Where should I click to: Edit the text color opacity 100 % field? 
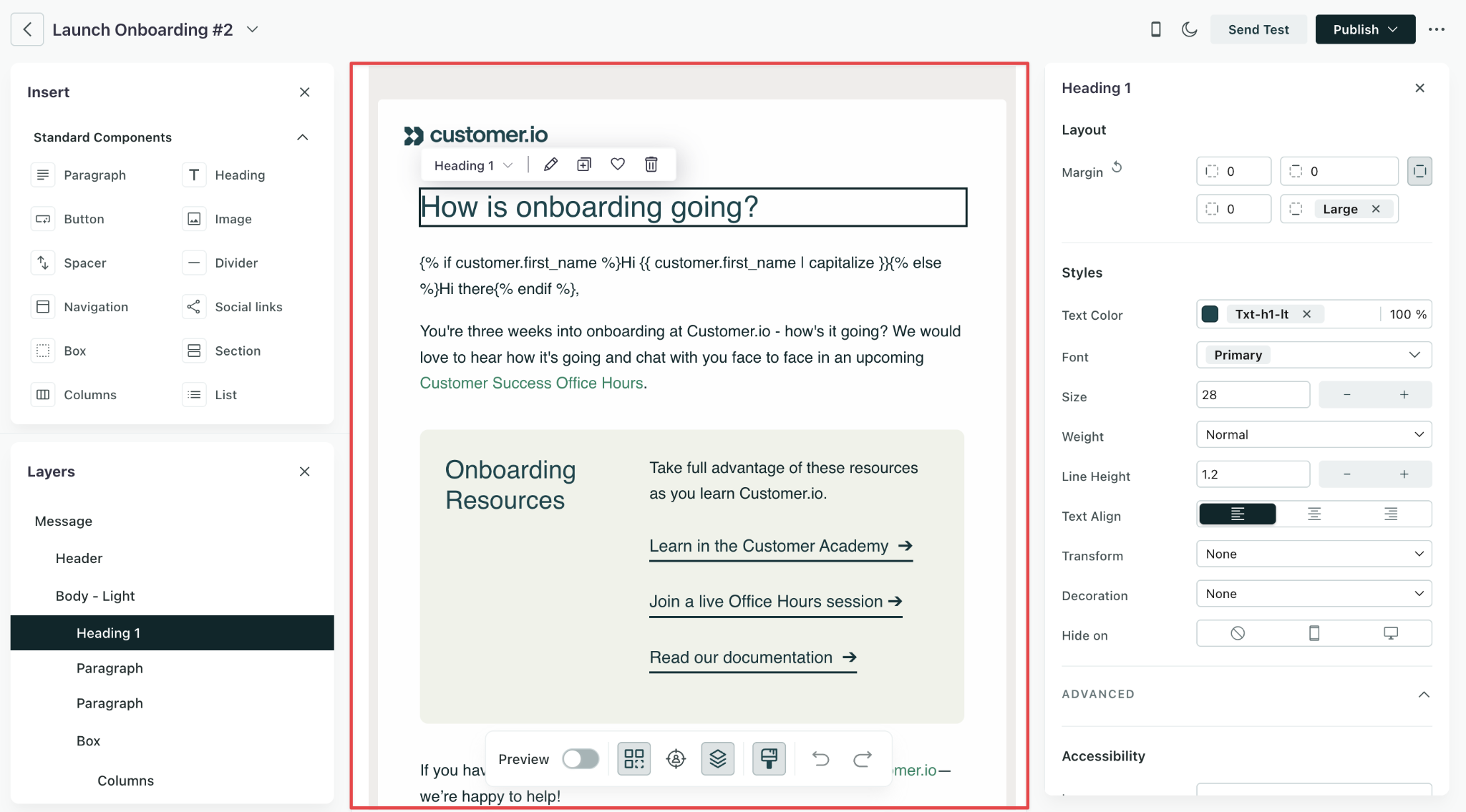coord(1407,314)
